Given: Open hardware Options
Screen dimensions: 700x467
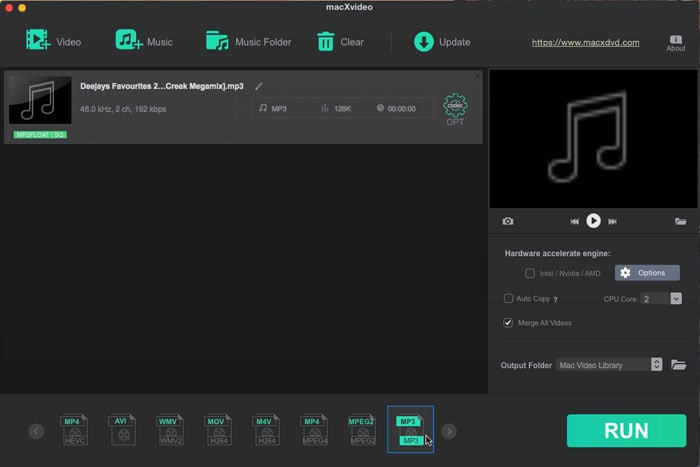Looking at the screenshot, I should pos(647,273).
